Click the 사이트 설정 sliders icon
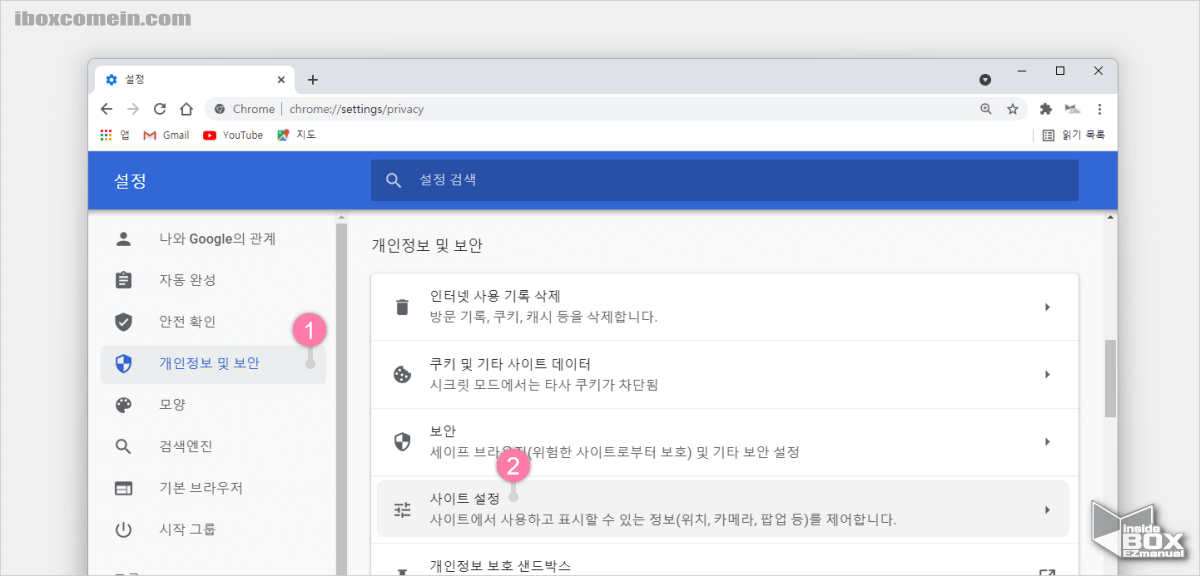Screen dimensions: 1200x576 403,507
